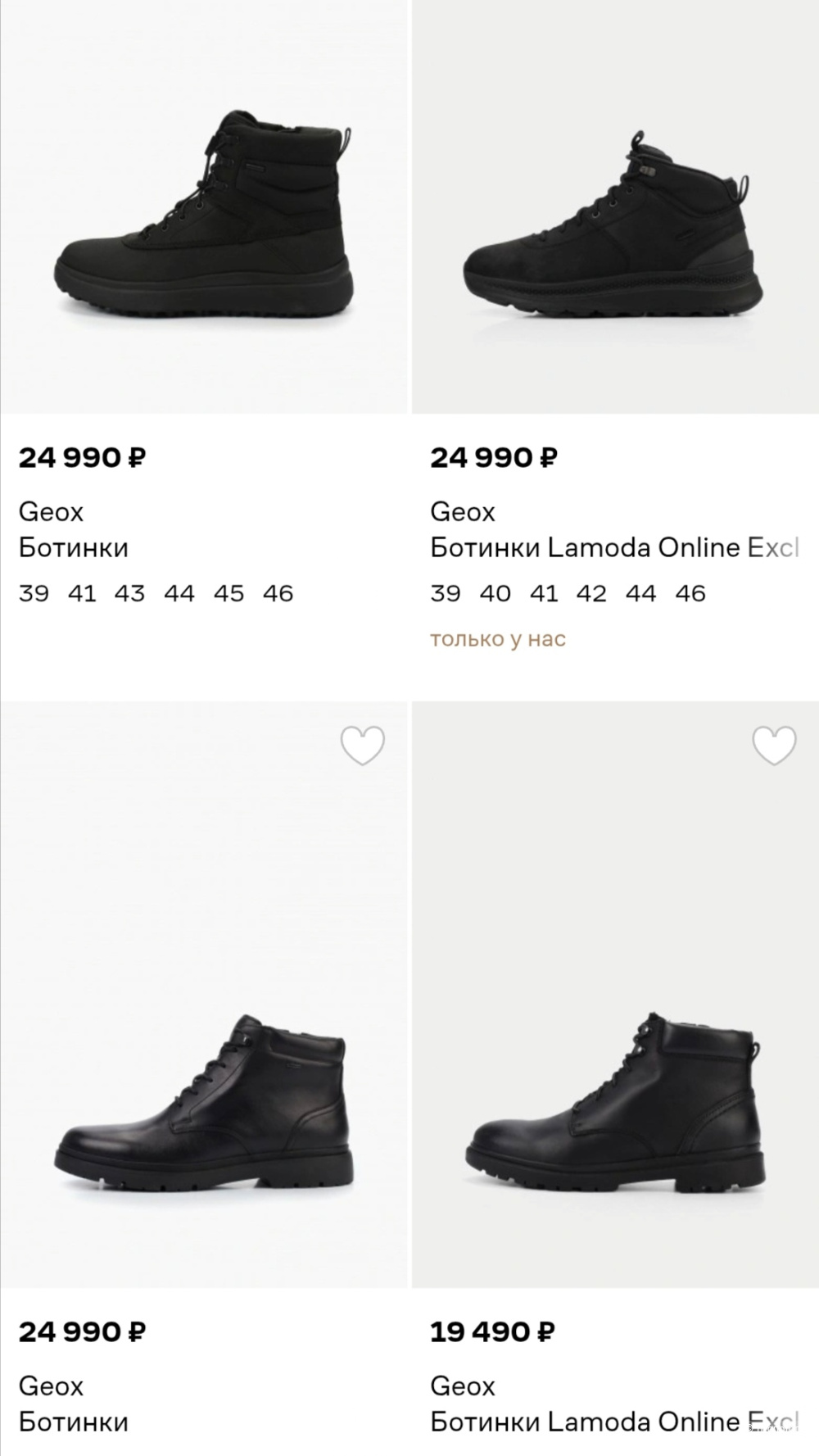Open 'Ботинки Lamoda Online Excl' title with sizes

click(x=614, y=547)
